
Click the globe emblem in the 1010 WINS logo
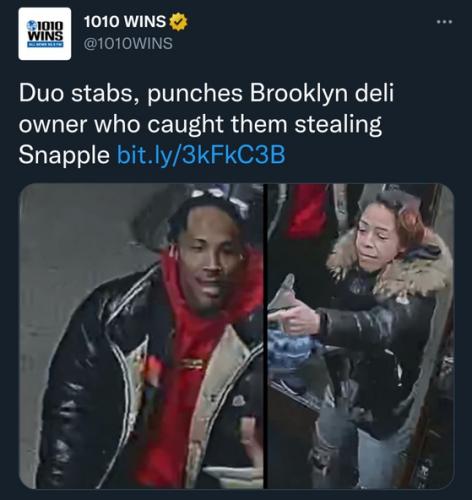32,25
